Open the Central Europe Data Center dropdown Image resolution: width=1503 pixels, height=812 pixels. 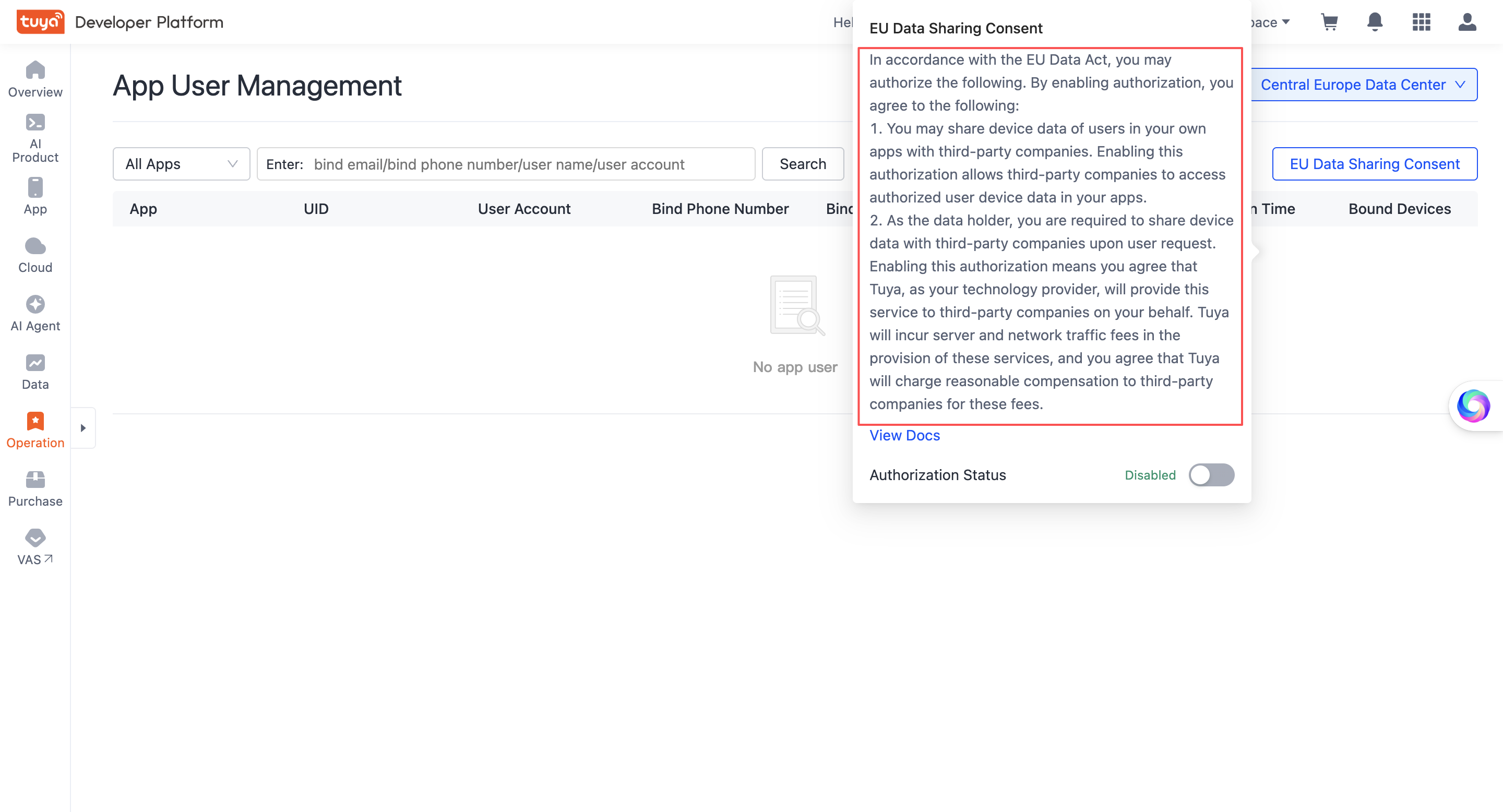(x=1363, y=85)
